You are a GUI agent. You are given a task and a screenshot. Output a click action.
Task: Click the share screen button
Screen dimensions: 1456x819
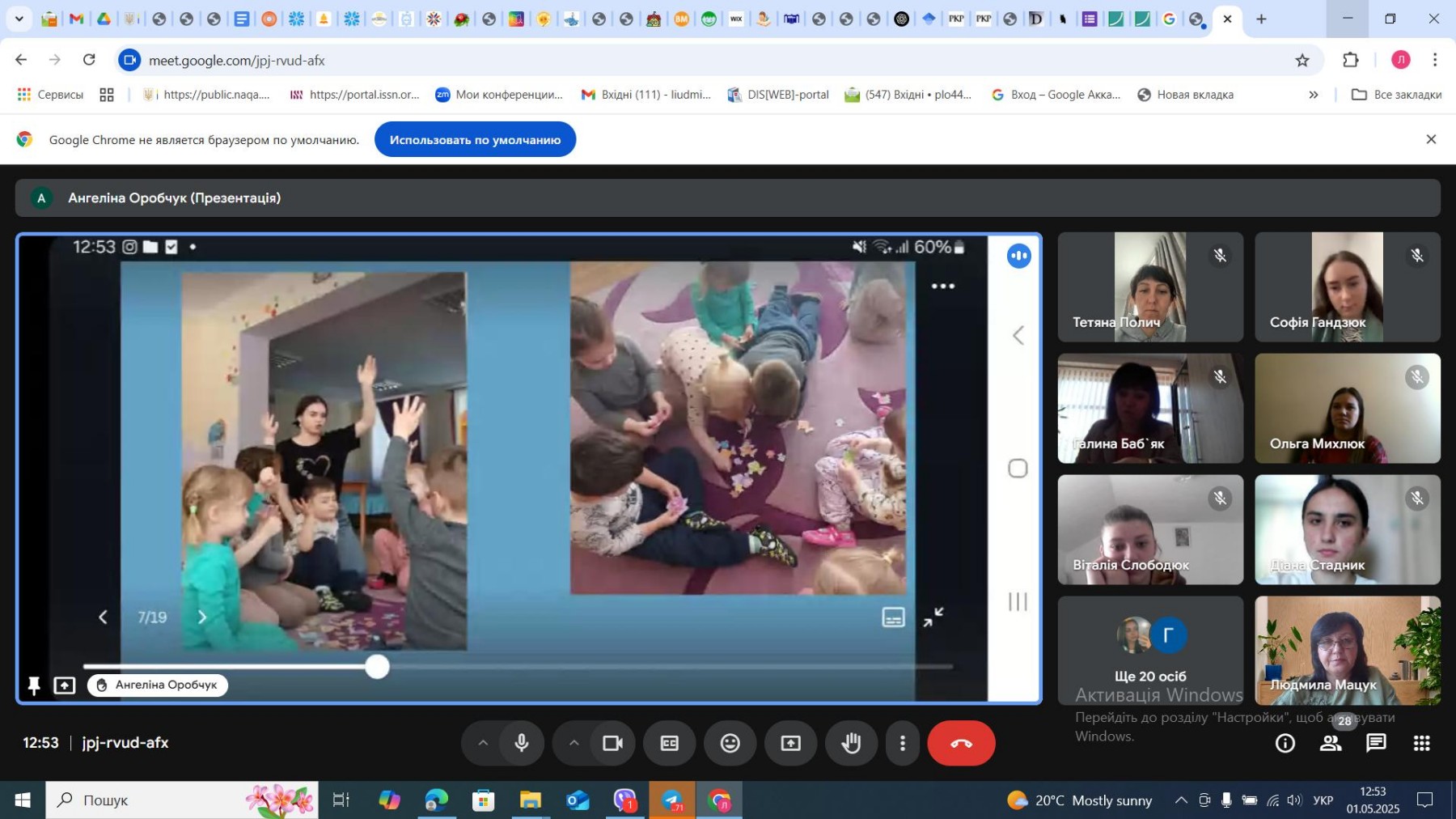coord(790,743)
